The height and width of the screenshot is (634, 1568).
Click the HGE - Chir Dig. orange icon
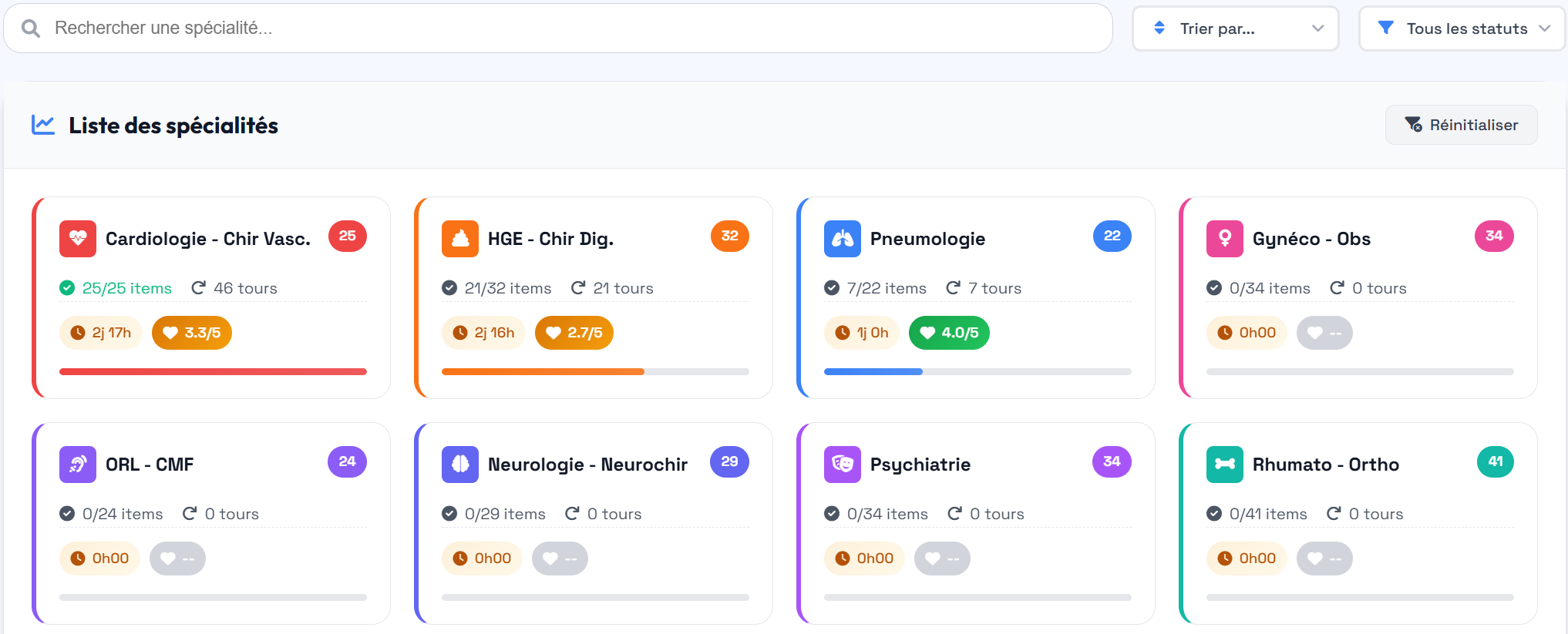459,239
